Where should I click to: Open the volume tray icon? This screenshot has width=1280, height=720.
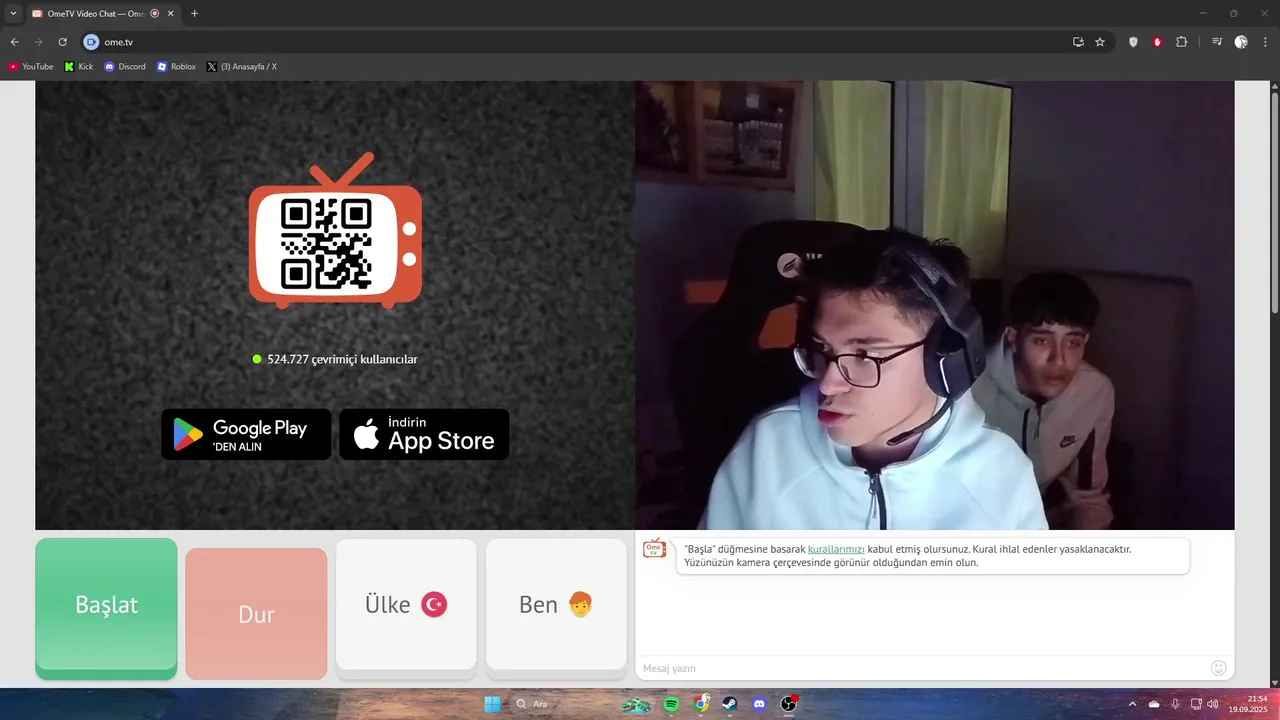click(x=1213, y=704)
